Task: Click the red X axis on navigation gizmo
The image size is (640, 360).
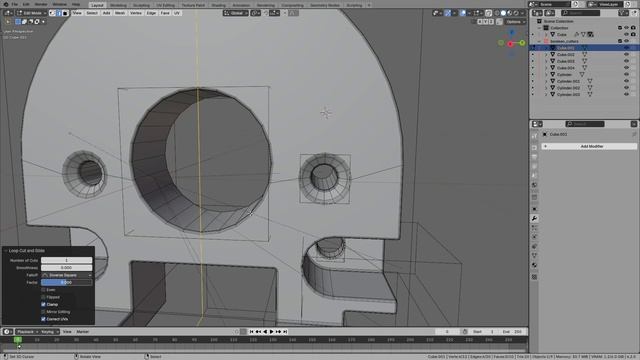Action: 510,44
